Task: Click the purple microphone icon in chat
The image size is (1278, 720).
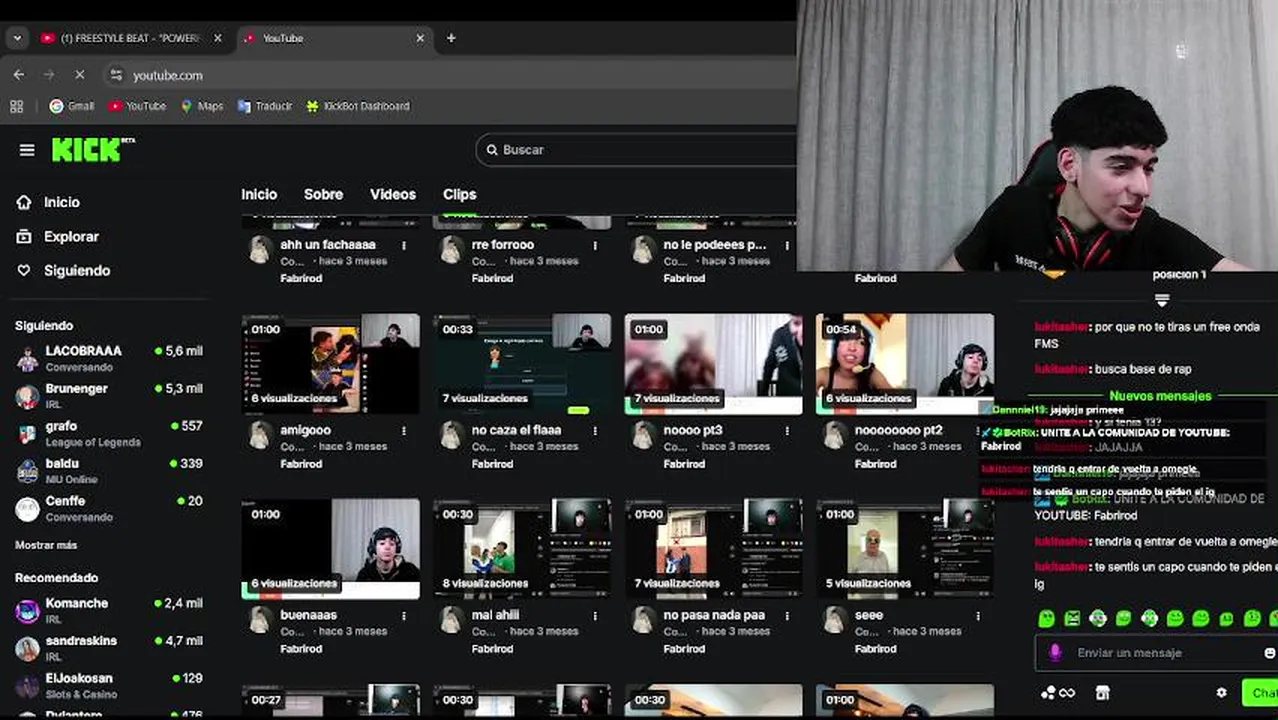Action: click(x=1055, y=653)
